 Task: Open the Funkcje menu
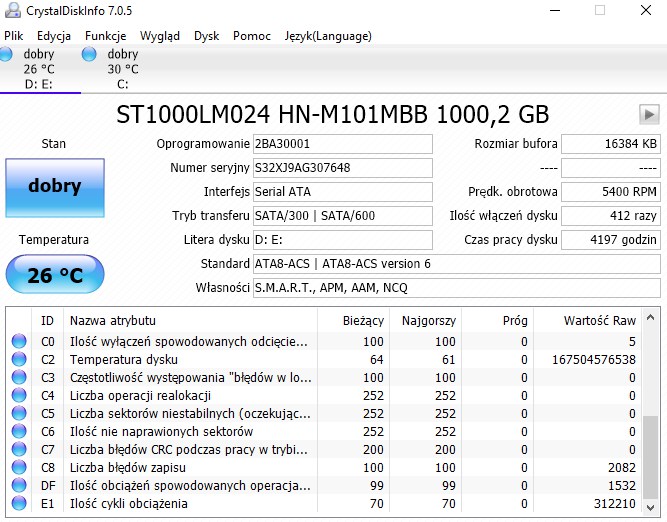105,36
